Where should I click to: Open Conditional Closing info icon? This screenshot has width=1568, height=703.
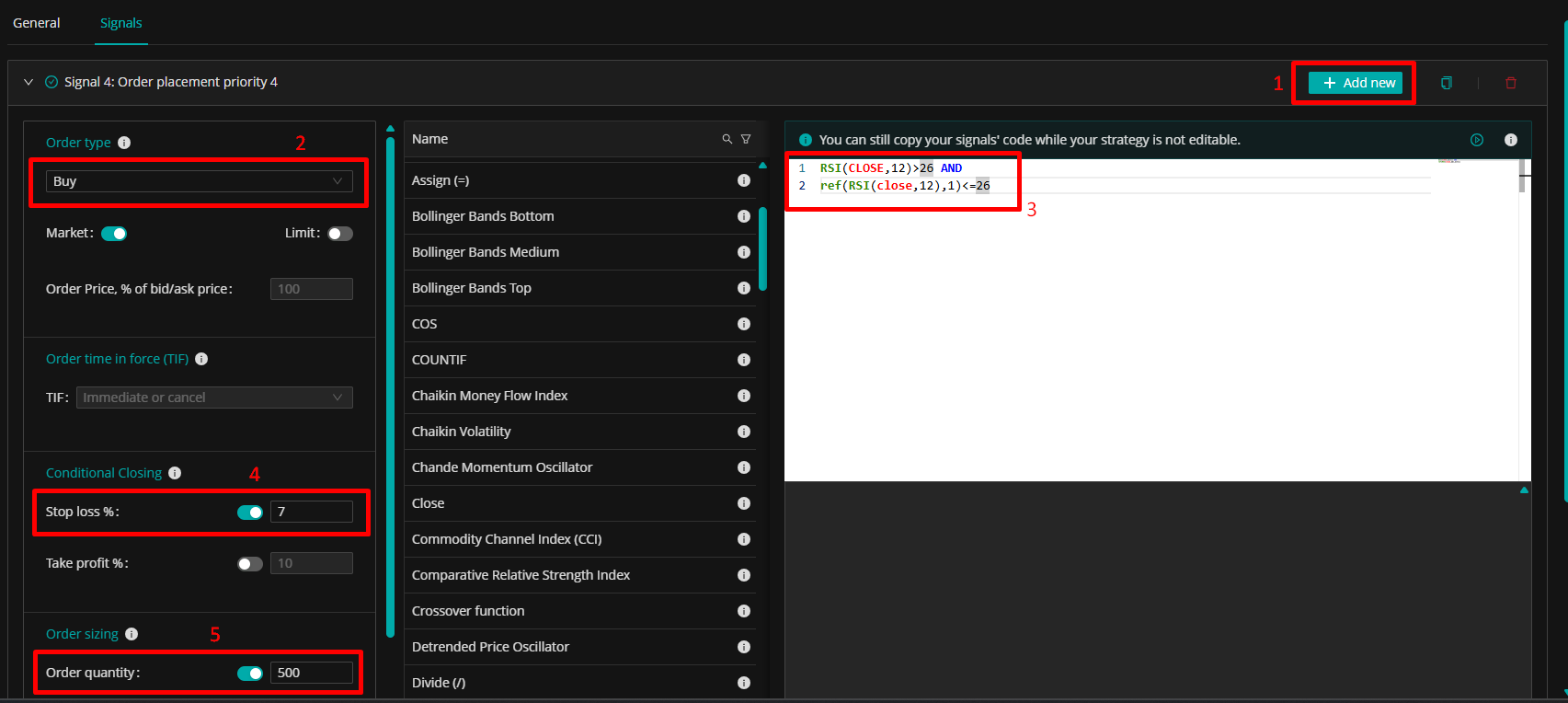(x=175, y=473)
